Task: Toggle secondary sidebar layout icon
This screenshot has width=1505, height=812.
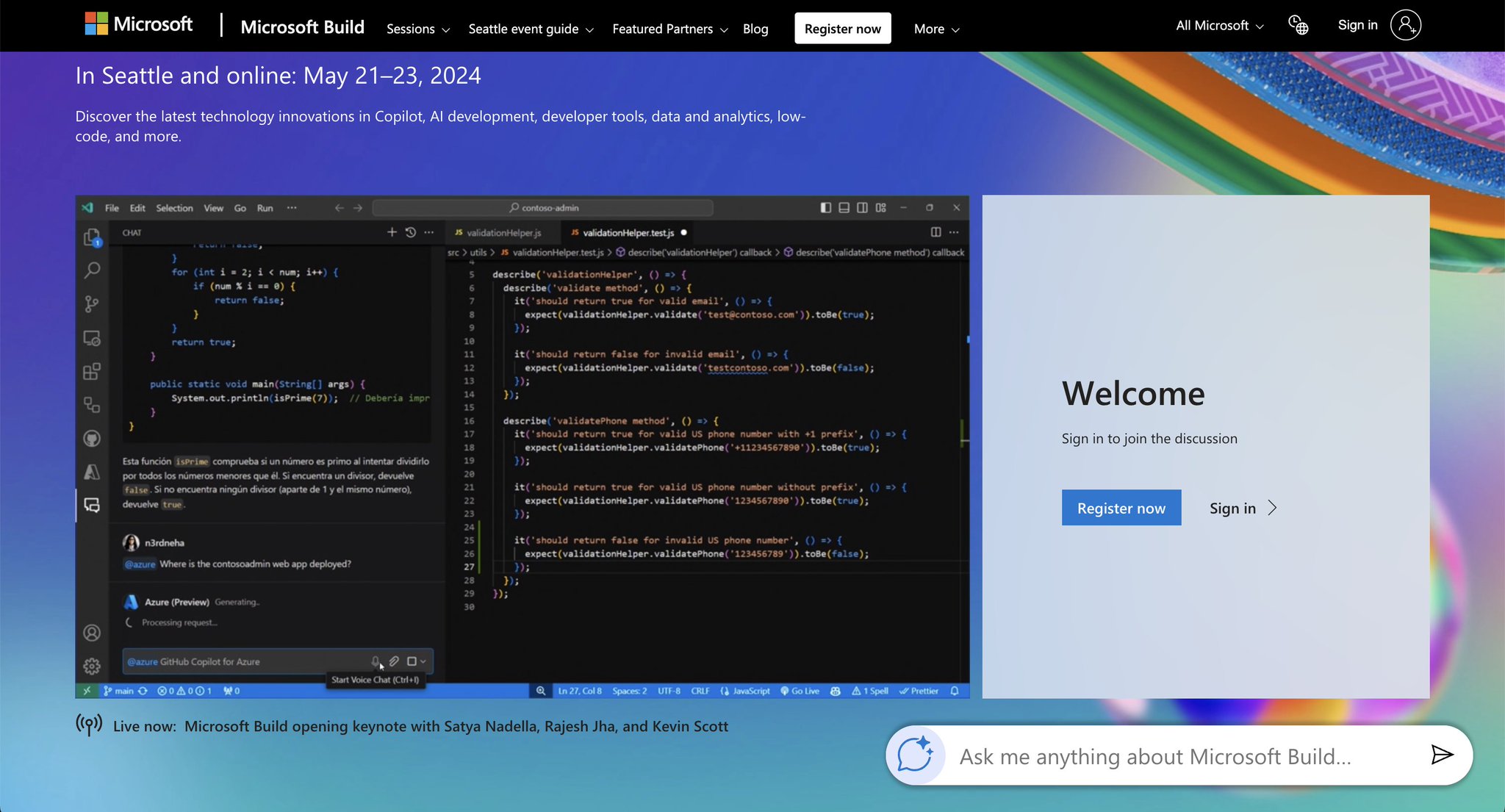Action: tap(863, 208)
